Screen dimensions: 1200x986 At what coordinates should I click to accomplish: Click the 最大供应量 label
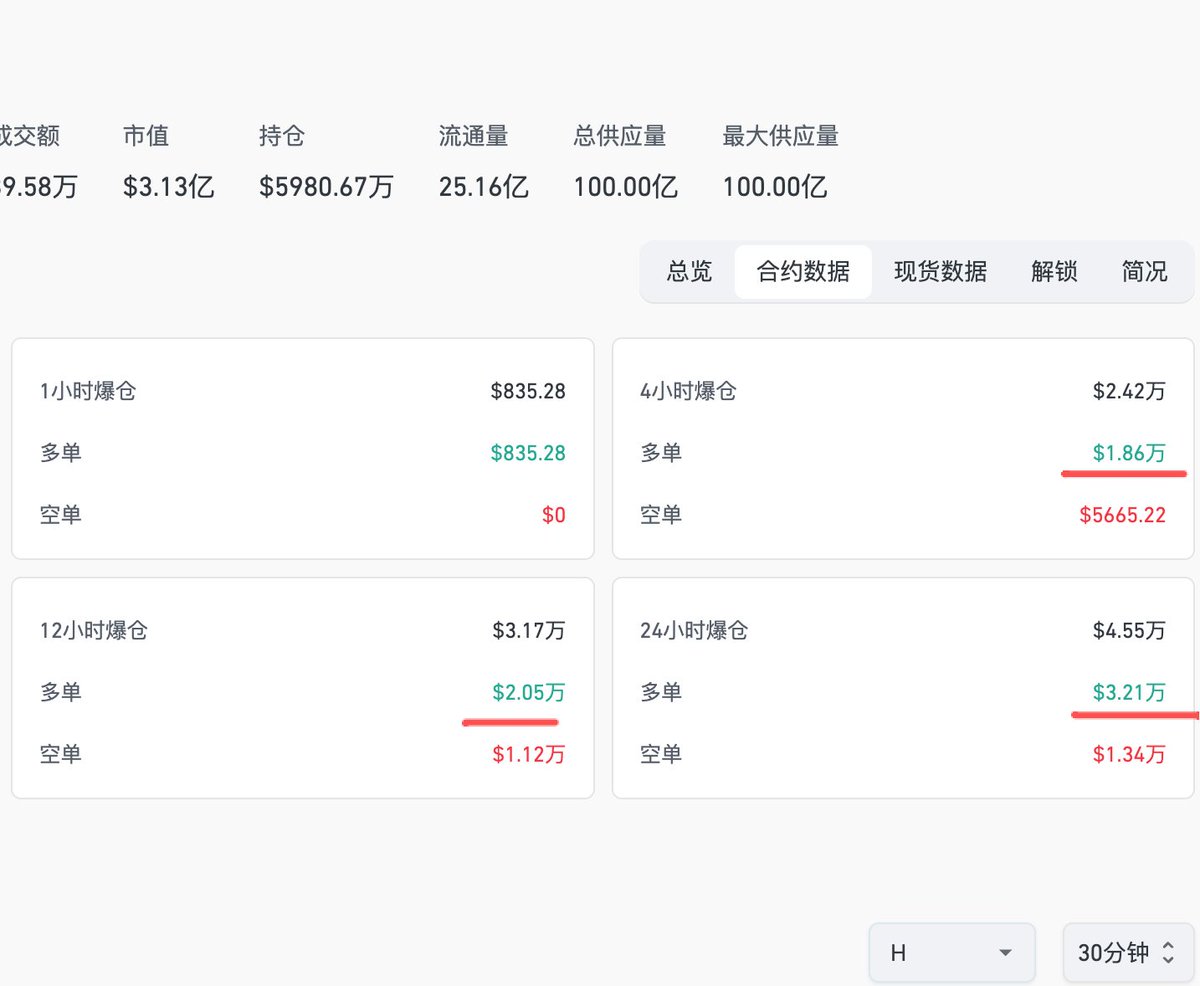[x=780, y=136]
